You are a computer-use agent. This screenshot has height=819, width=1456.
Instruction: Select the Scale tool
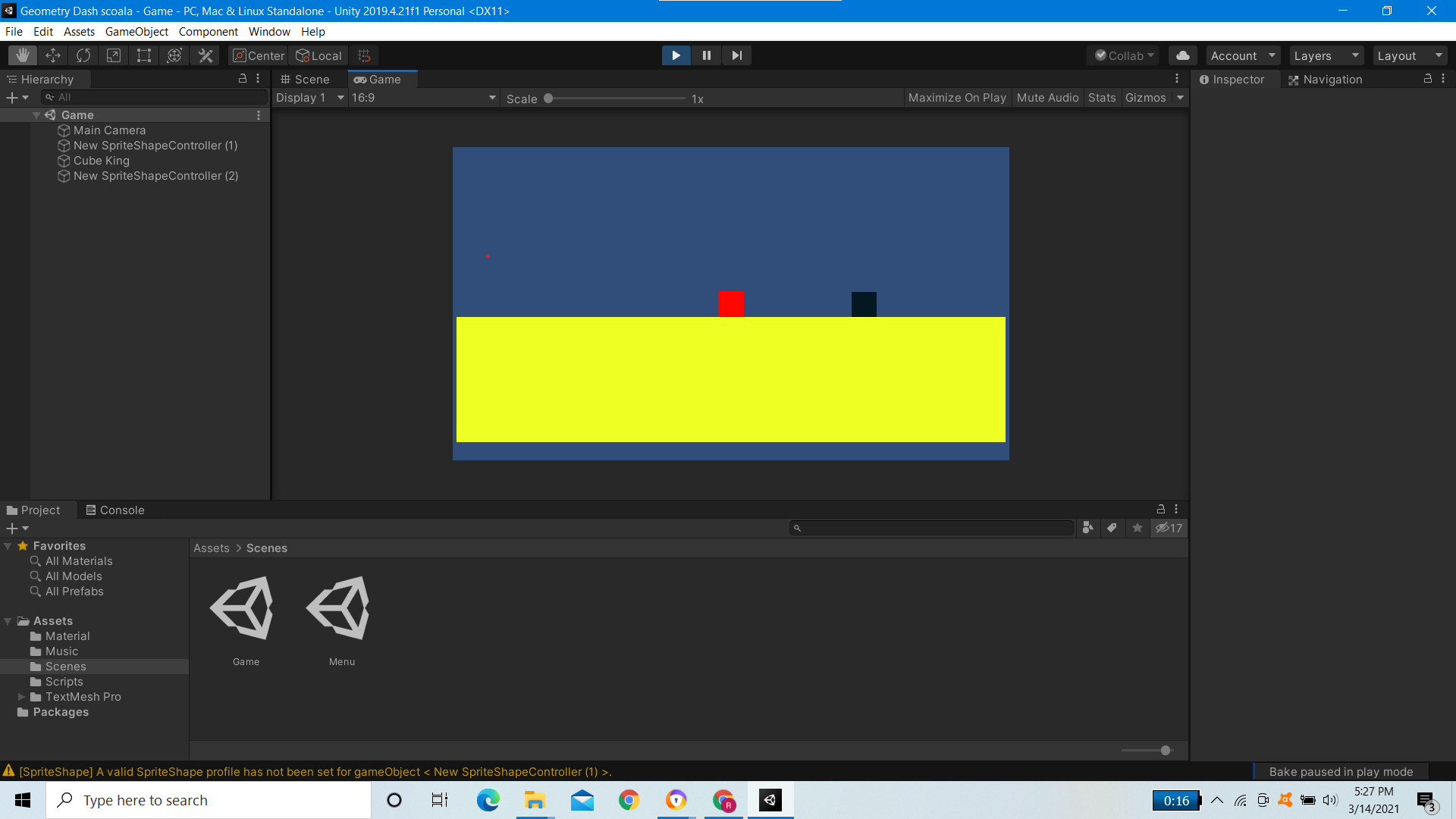pos(114,55)
